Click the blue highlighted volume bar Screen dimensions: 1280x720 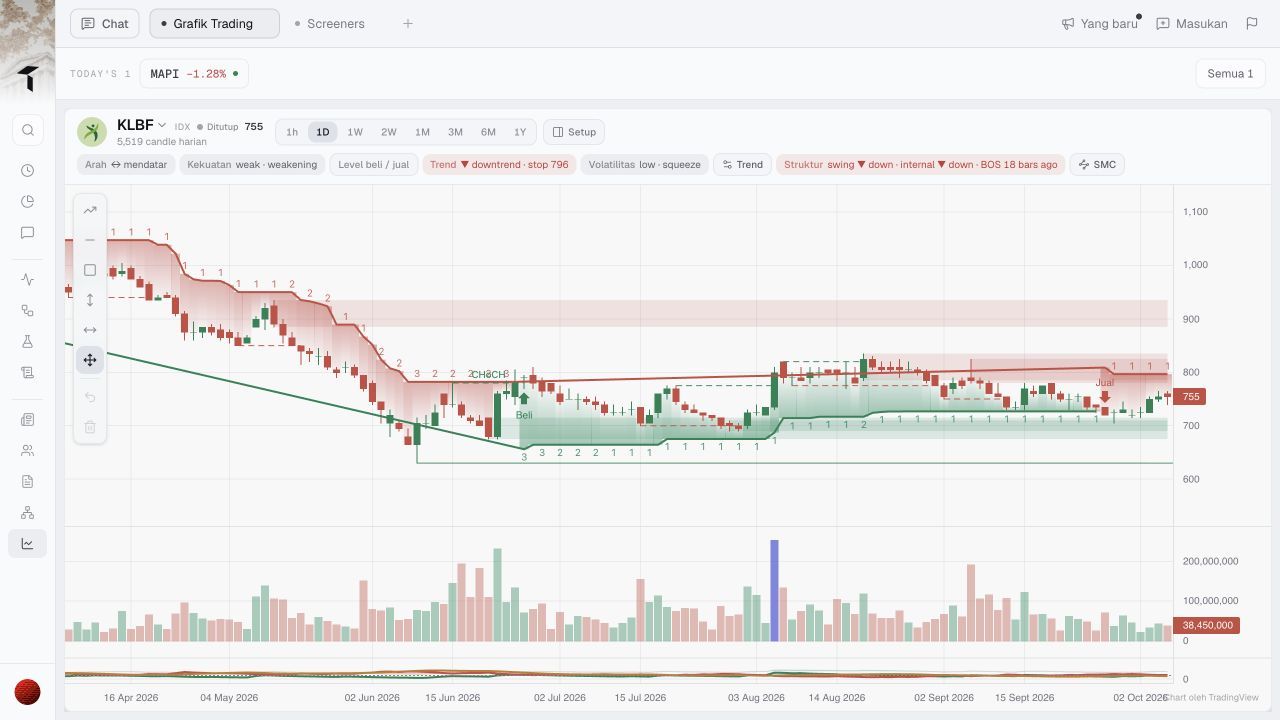click(774, 591)
